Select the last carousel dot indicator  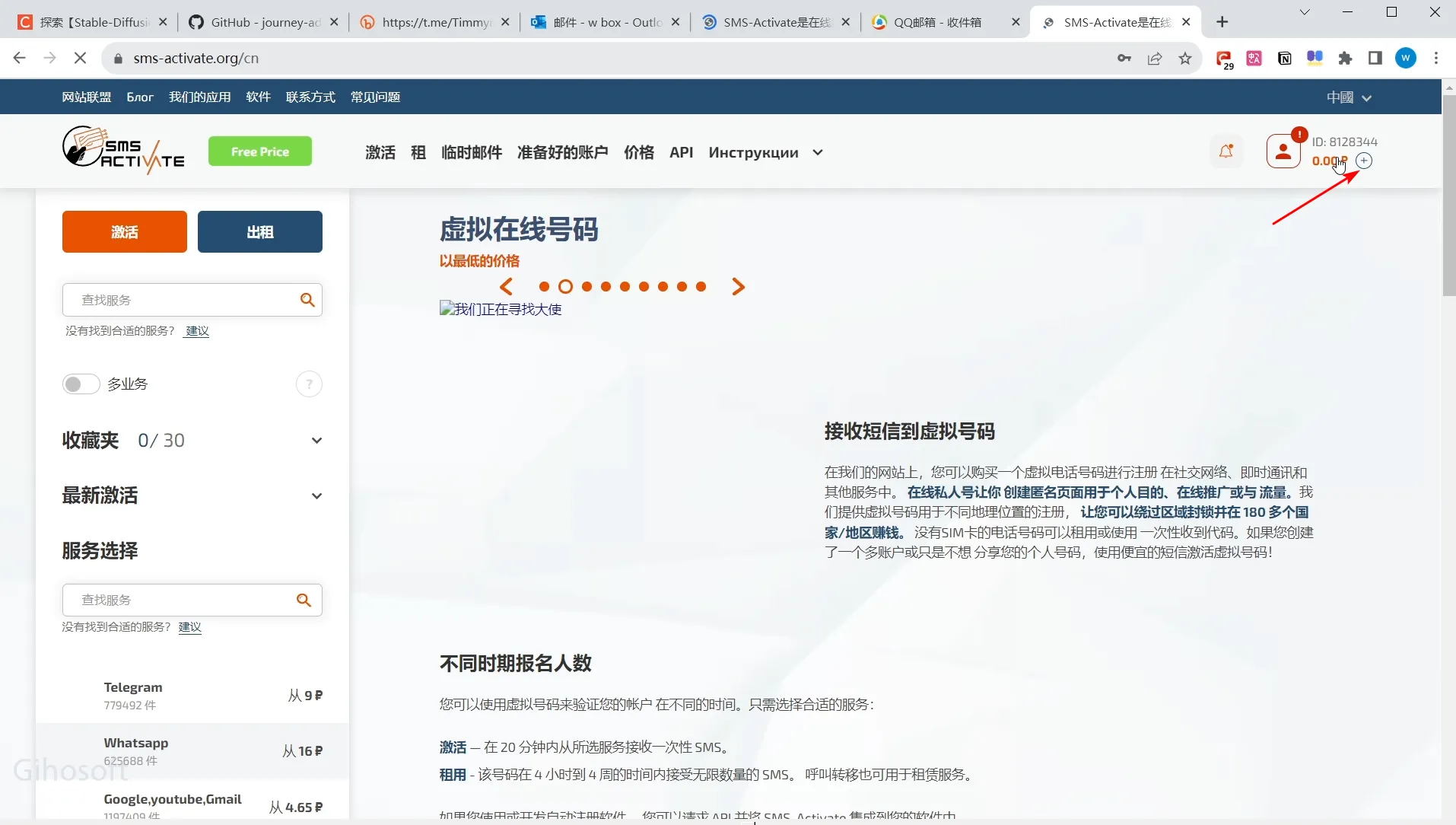[x=701, y=287]
